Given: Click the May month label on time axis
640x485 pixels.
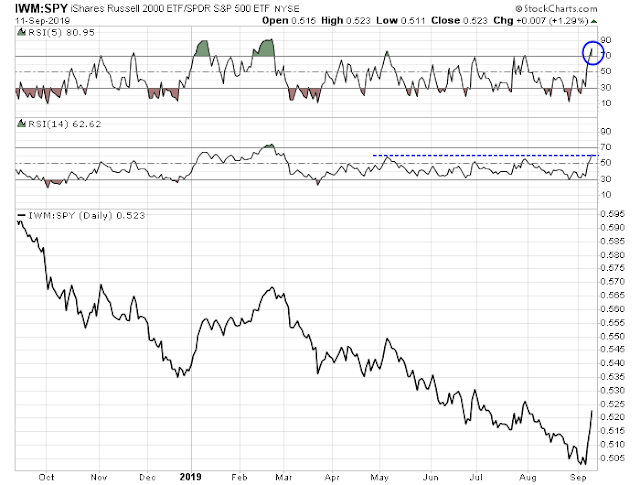Looking at the screenshot, I should (x=380, y=477).
